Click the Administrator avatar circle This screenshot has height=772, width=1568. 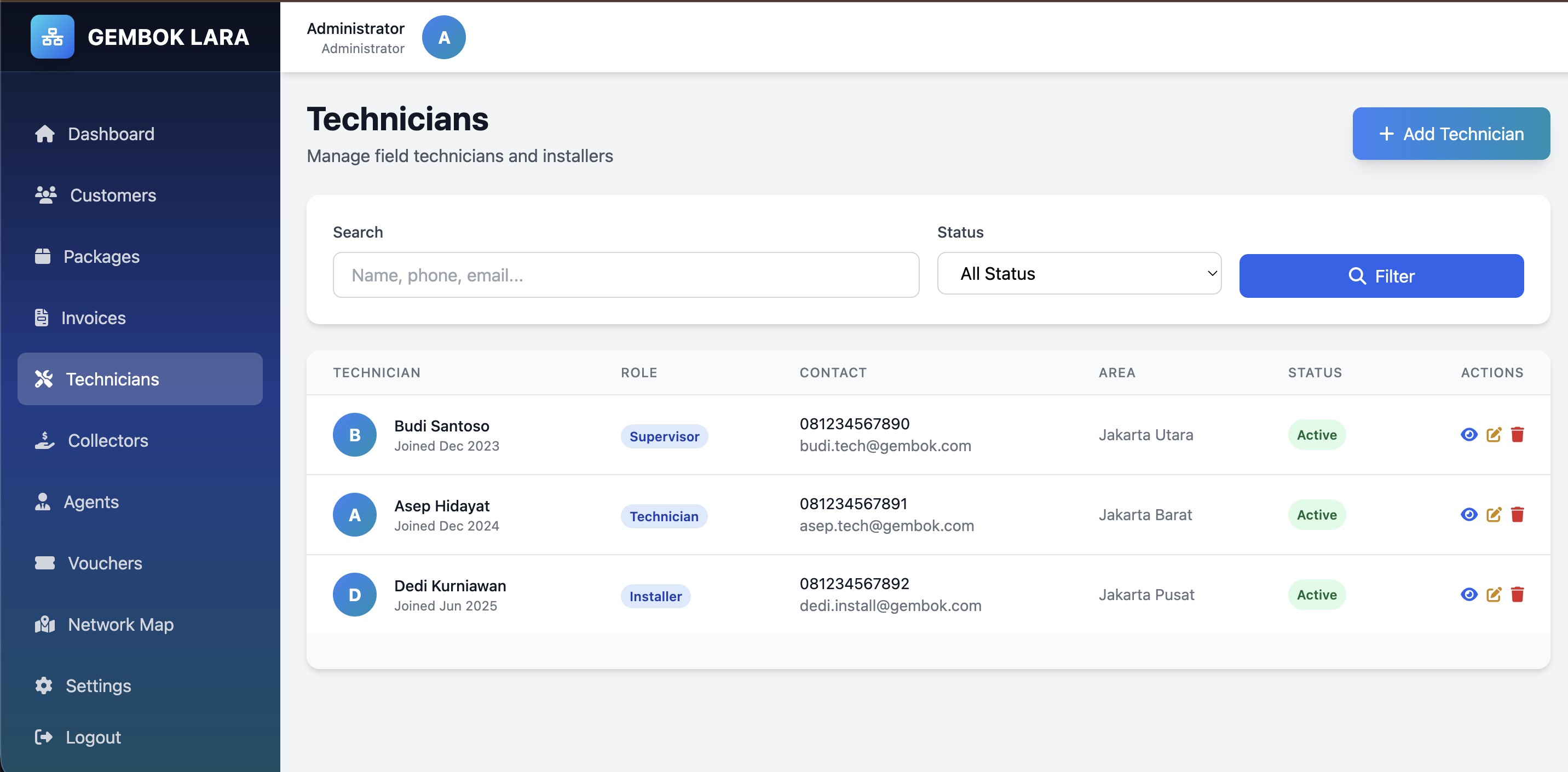(x=444, y=37)
